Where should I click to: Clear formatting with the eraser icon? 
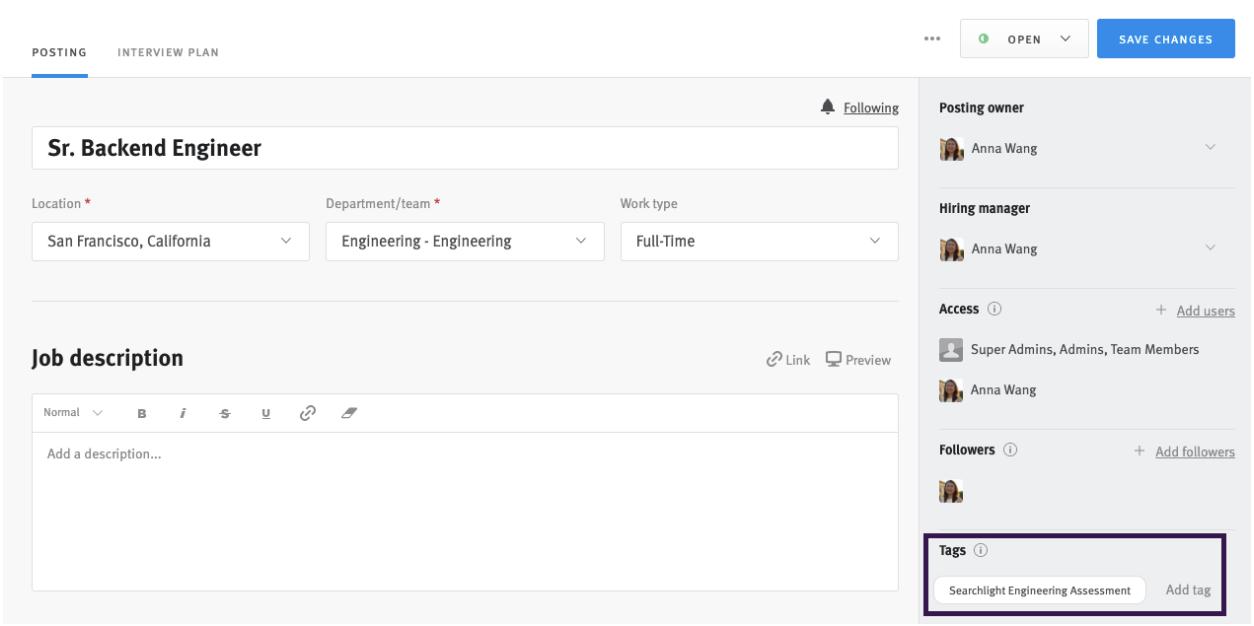(x=349, y=412)
